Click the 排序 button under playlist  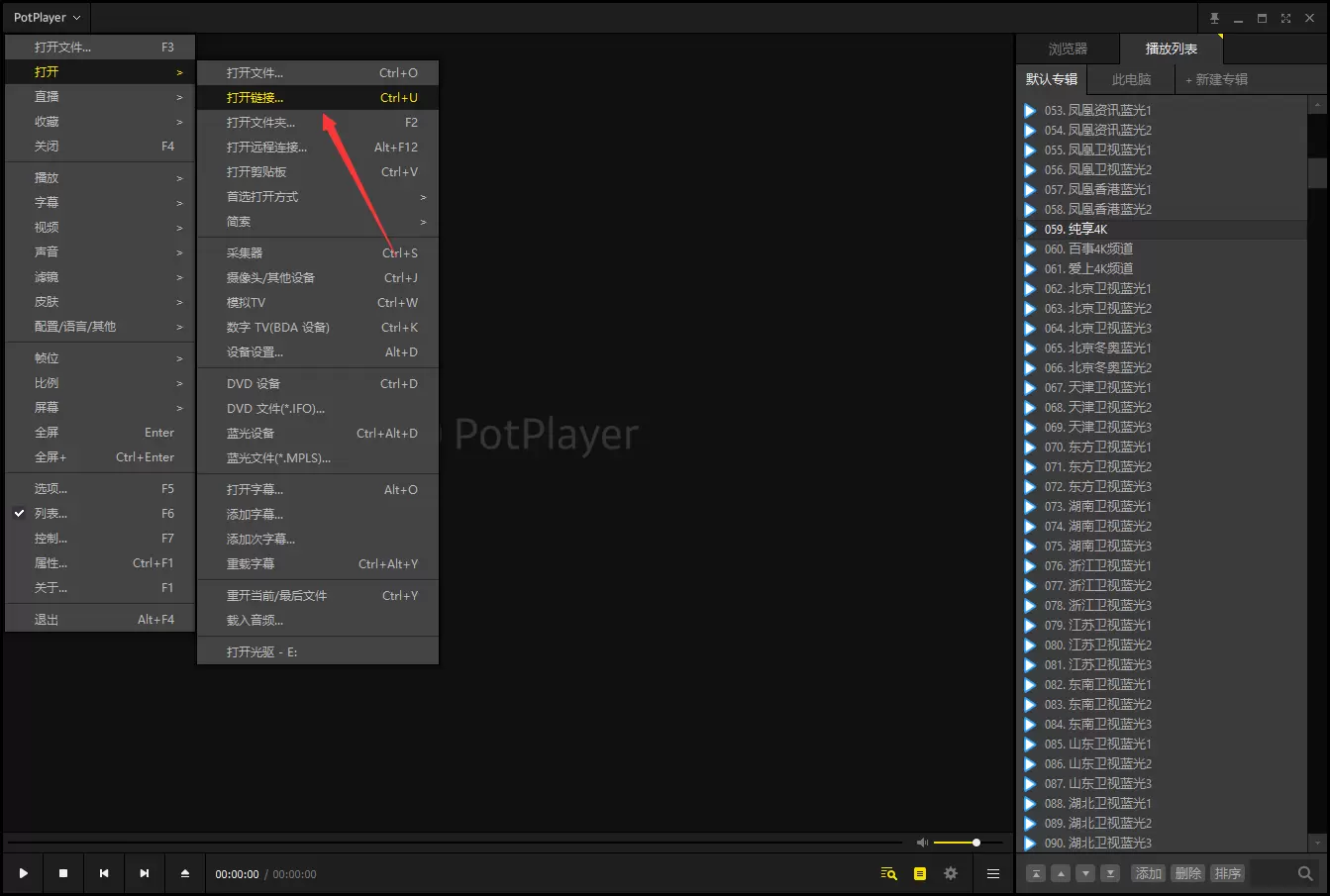(x=1228, y=873)
